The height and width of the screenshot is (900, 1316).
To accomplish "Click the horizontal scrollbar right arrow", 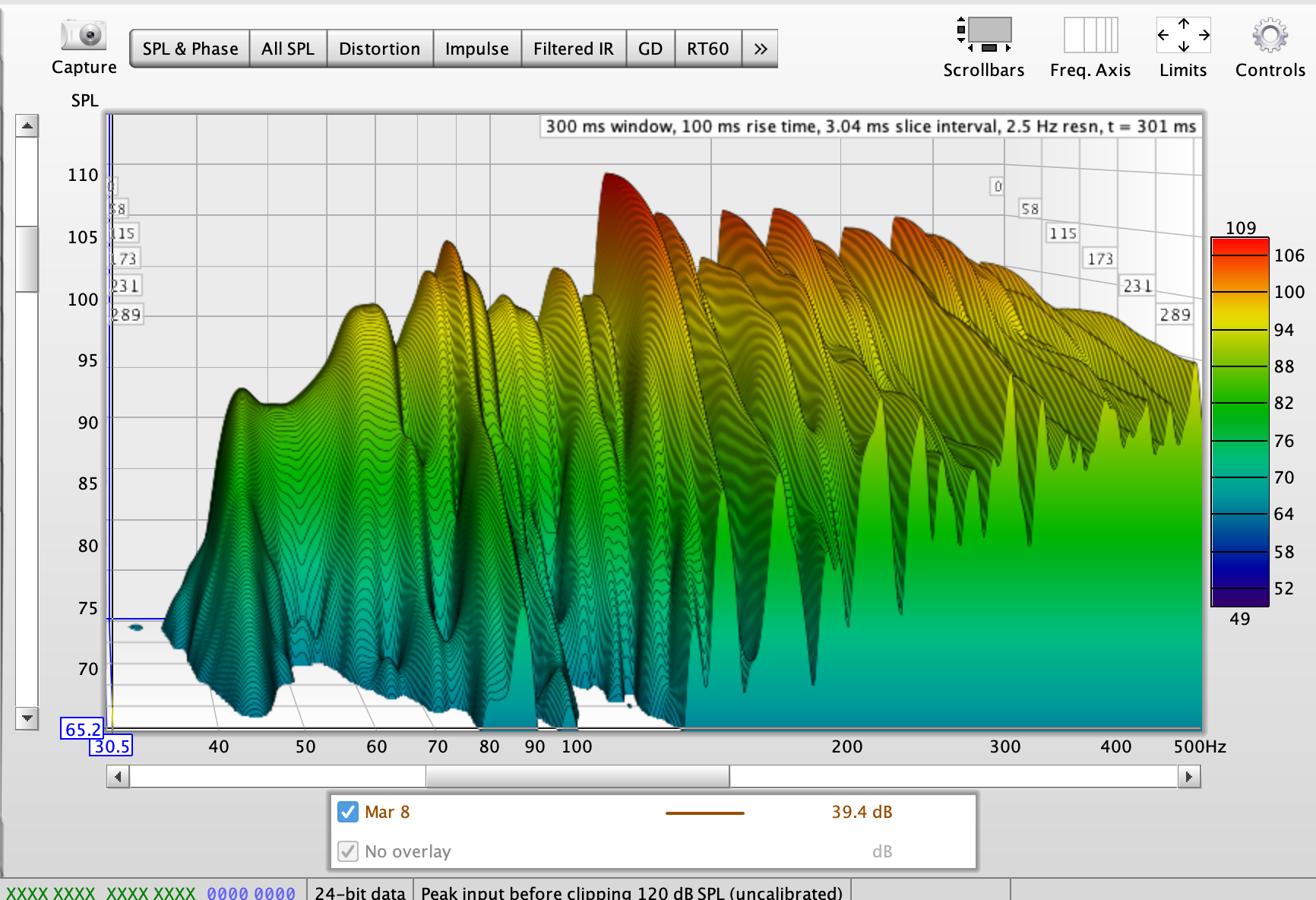I will tap(1189, 777).
